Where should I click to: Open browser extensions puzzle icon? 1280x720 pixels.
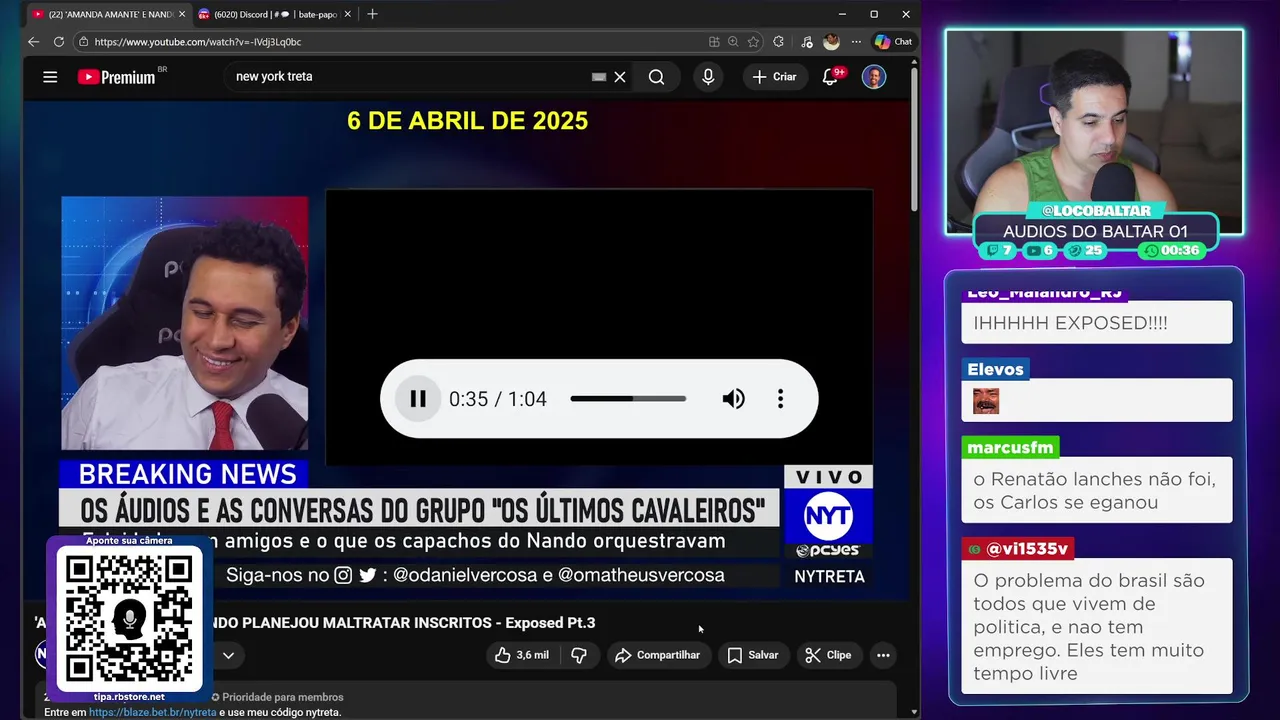pos(779,42)
